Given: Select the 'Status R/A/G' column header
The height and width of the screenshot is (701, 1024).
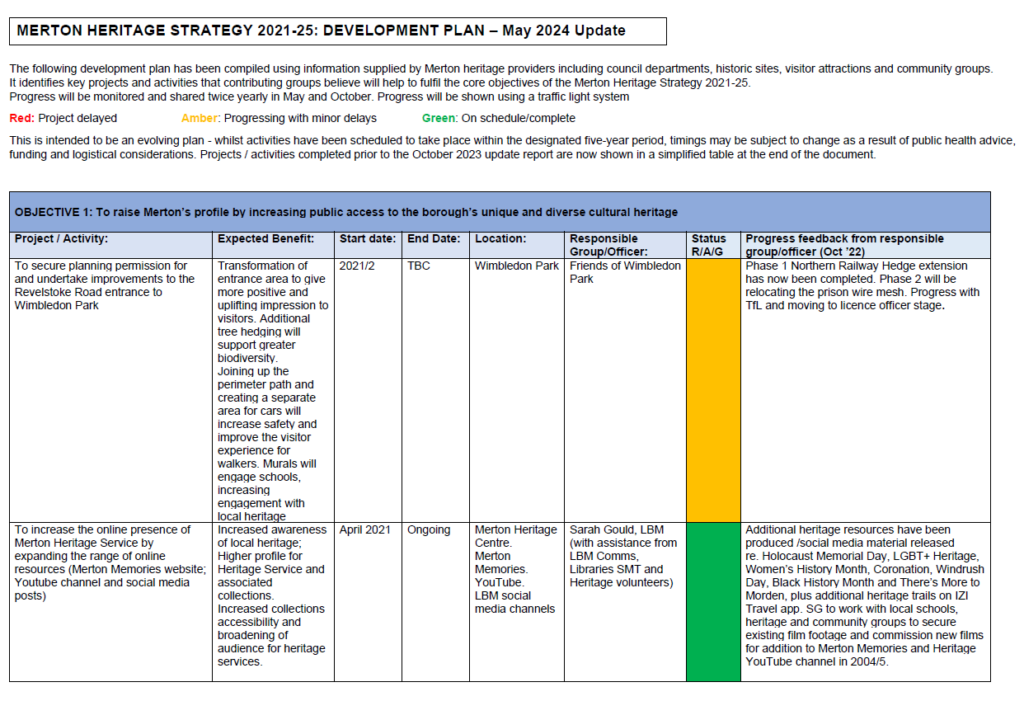Looking at the screenshot, I should [711, 245].
